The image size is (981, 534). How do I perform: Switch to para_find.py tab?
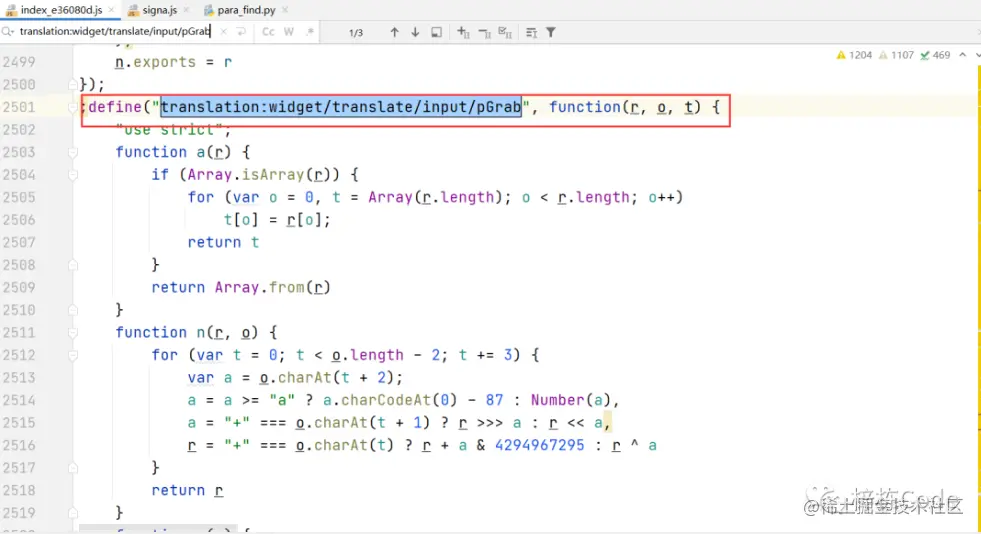pyautogui.click(x=247, y=10)
